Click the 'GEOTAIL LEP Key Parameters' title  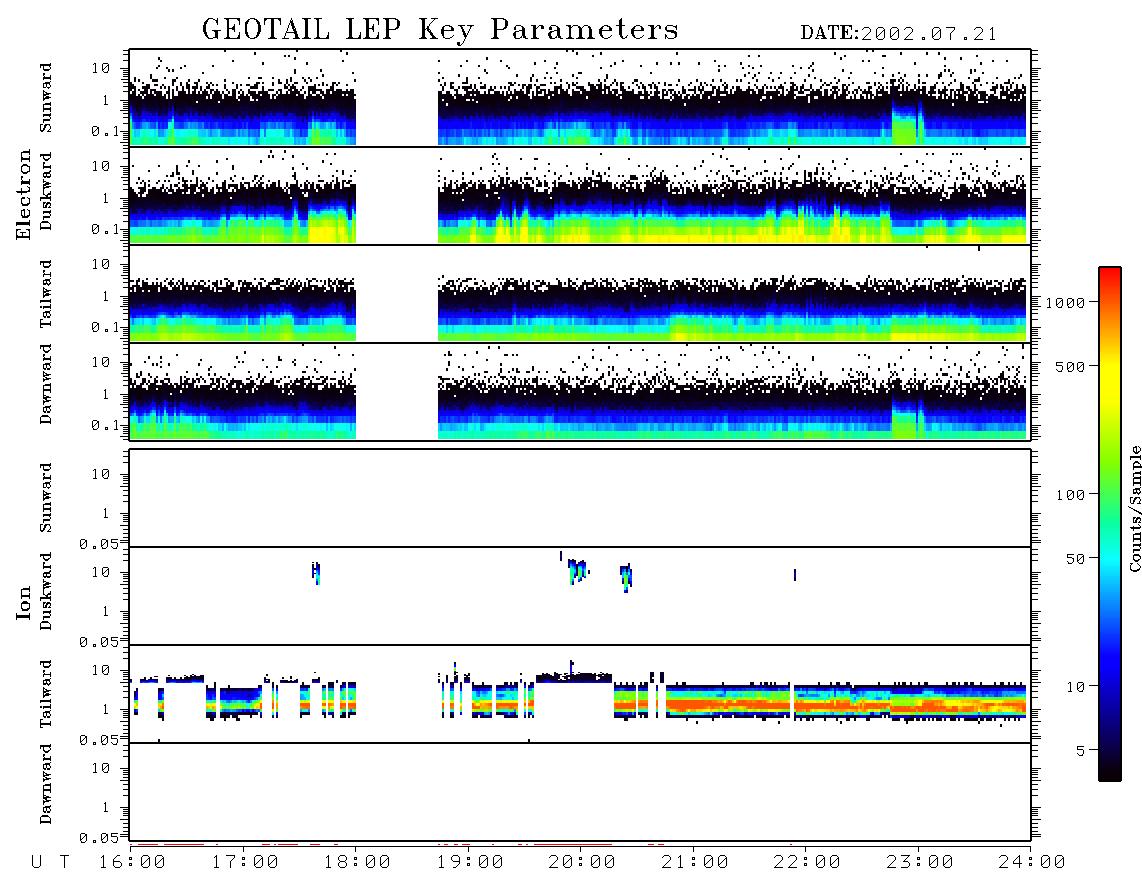pyautogui.click(x=440, y=30)
